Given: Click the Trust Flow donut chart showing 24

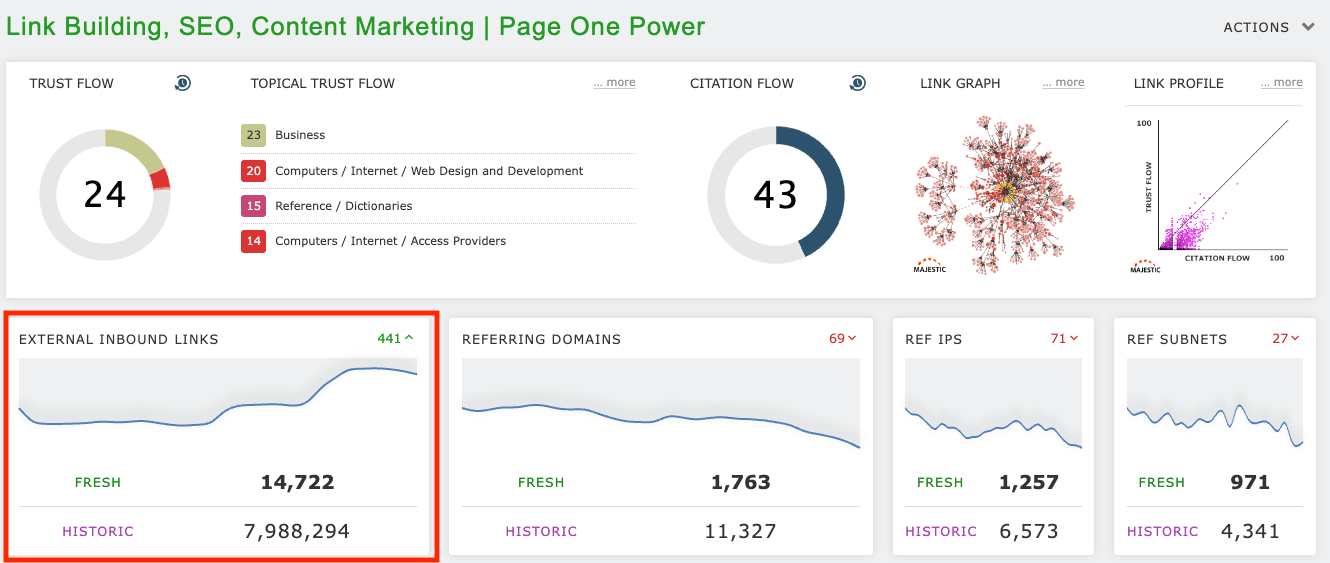Looking at the screenshot, I should coord(105,195).
